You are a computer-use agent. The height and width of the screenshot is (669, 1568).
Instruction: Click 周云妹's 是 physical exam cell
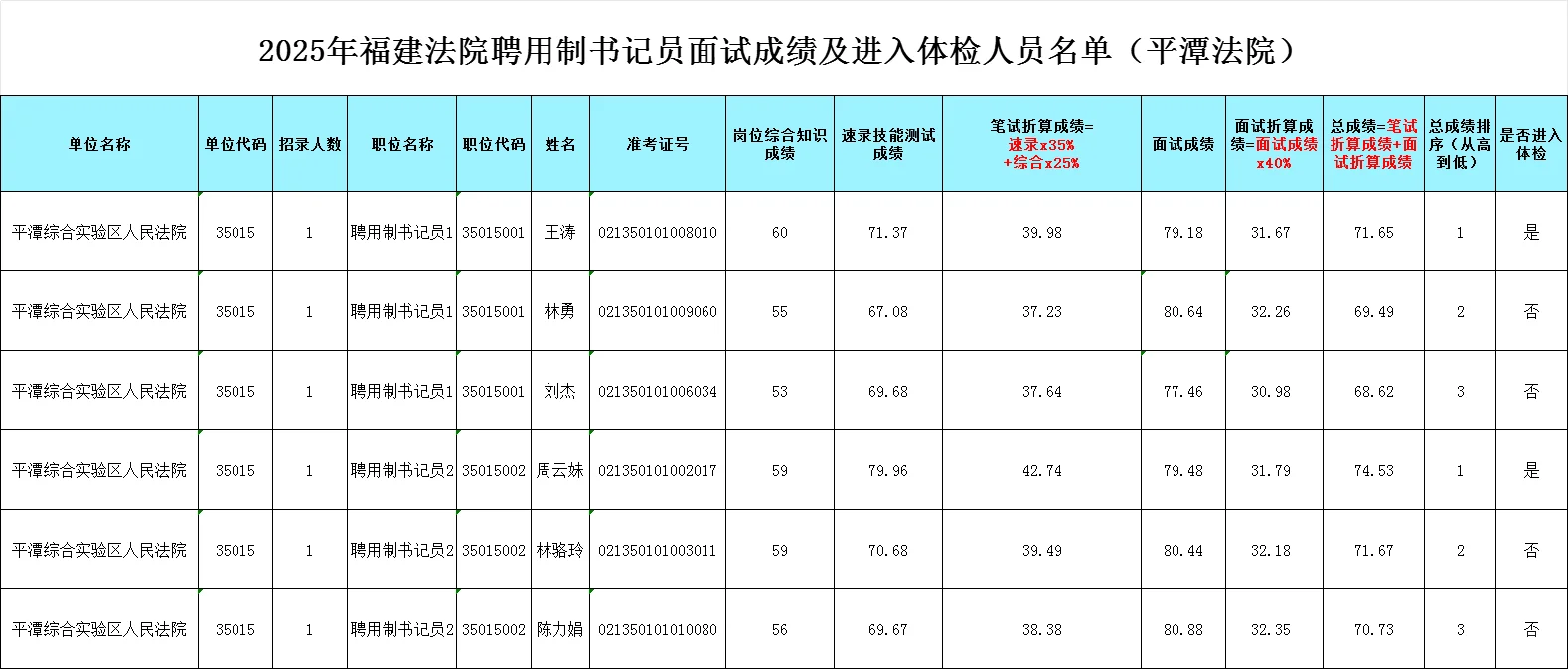pos(1531,470)
